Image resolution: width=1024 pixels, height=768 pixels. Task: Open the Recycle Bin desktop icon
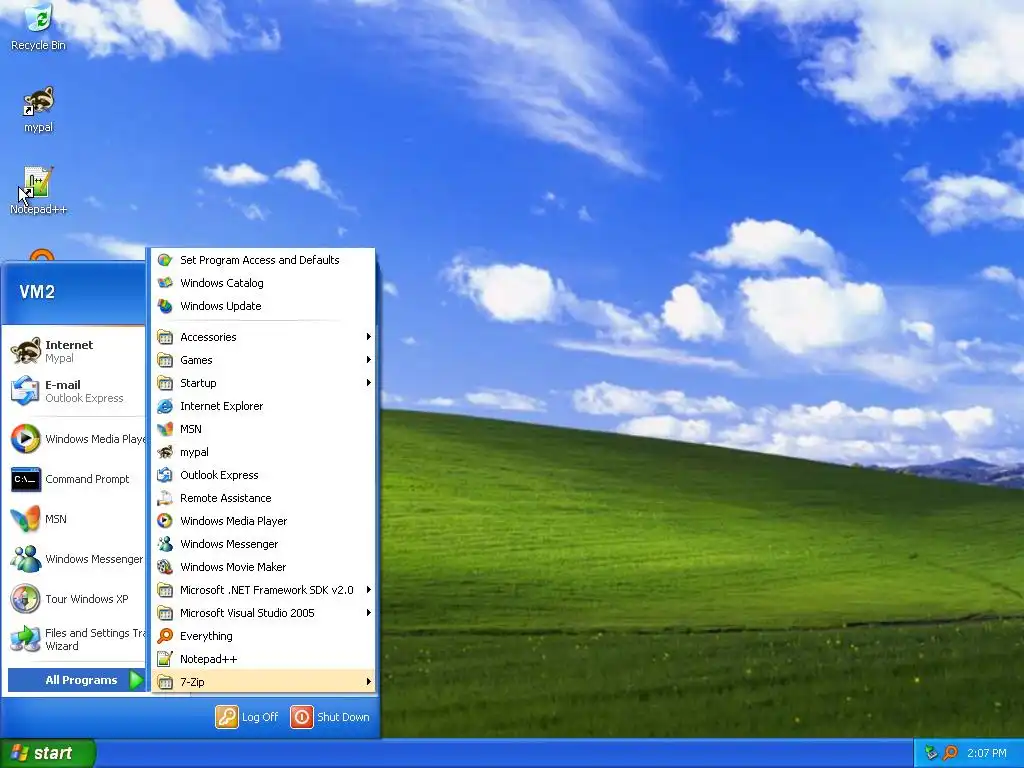(x=39, y=26)
